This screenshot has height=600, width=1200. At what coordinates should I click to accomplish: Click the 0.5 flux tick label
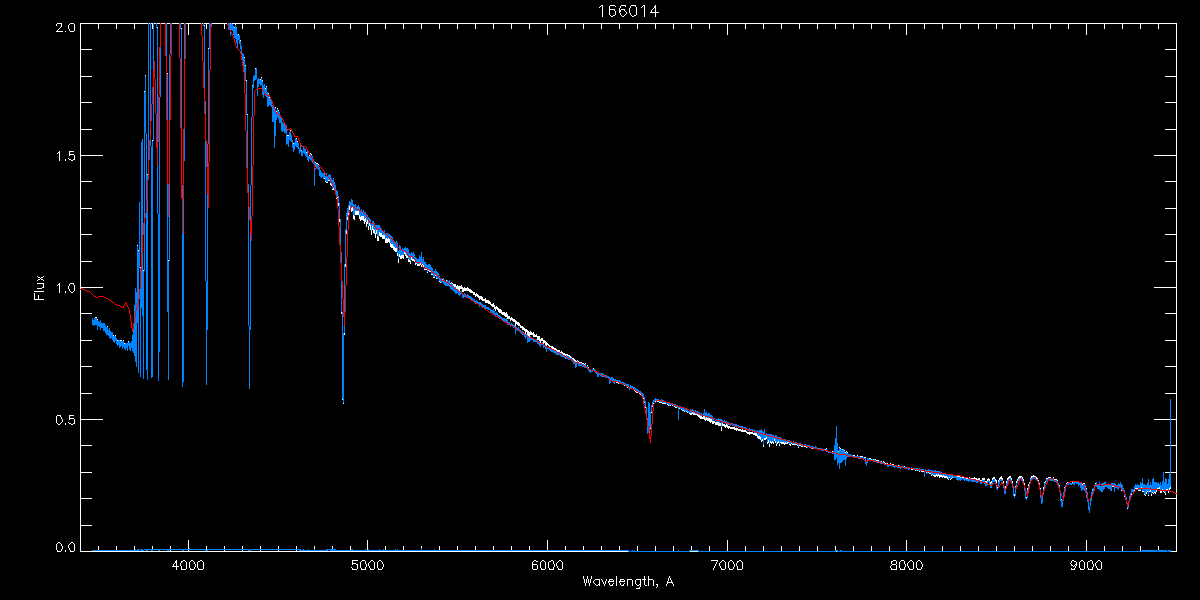tap(65, 418)
